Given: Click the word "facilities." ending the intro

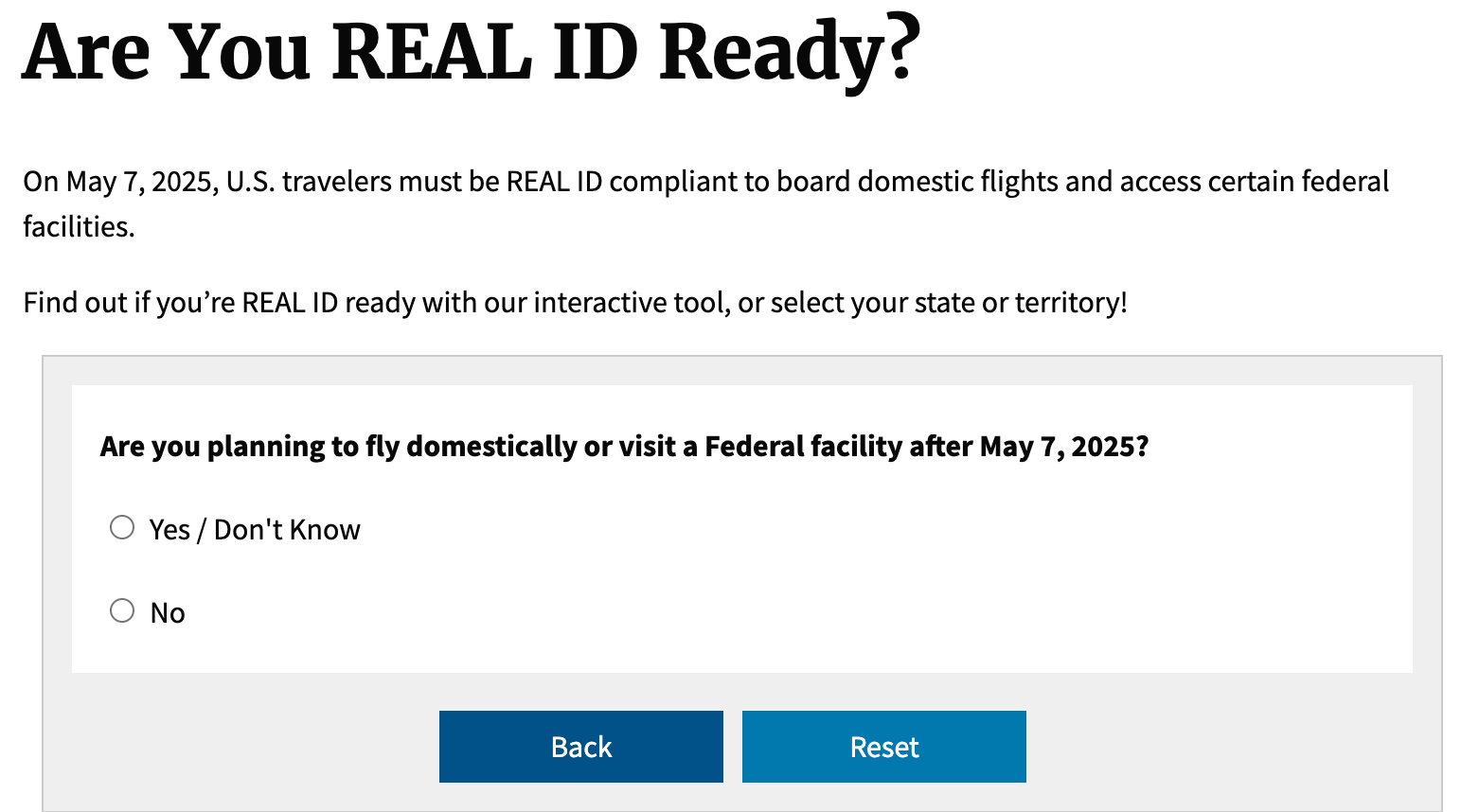Looking at the screenshot, I should point(79,226).
